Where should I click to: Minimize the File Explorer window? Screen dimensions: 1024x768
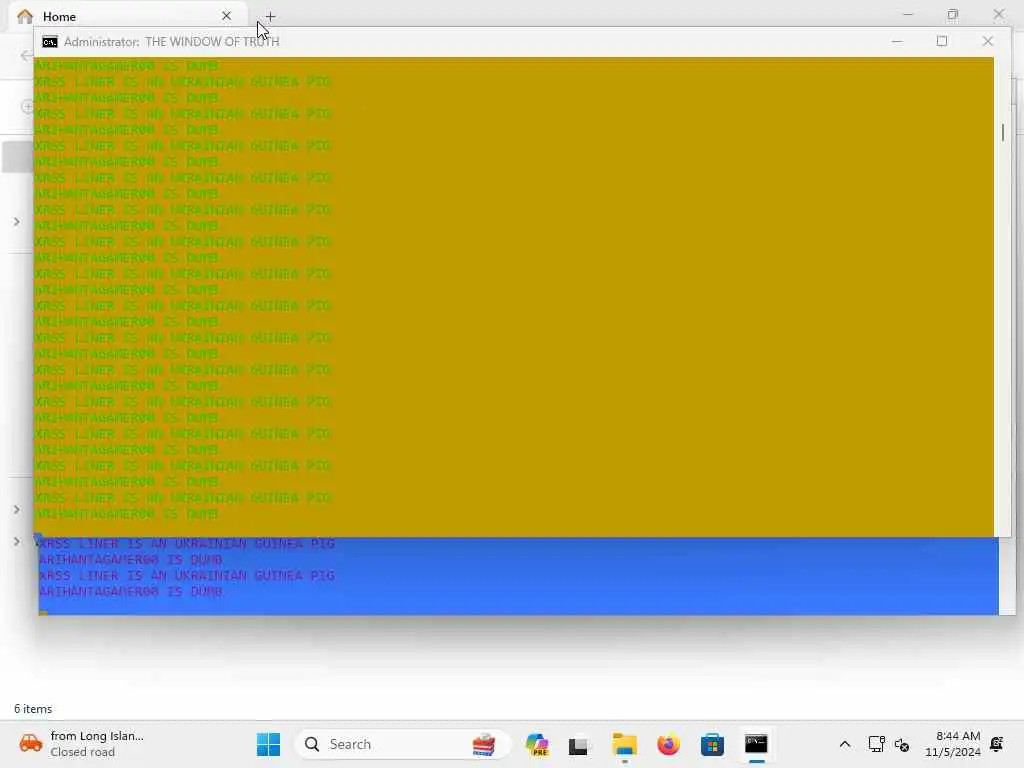coord(908,14)
